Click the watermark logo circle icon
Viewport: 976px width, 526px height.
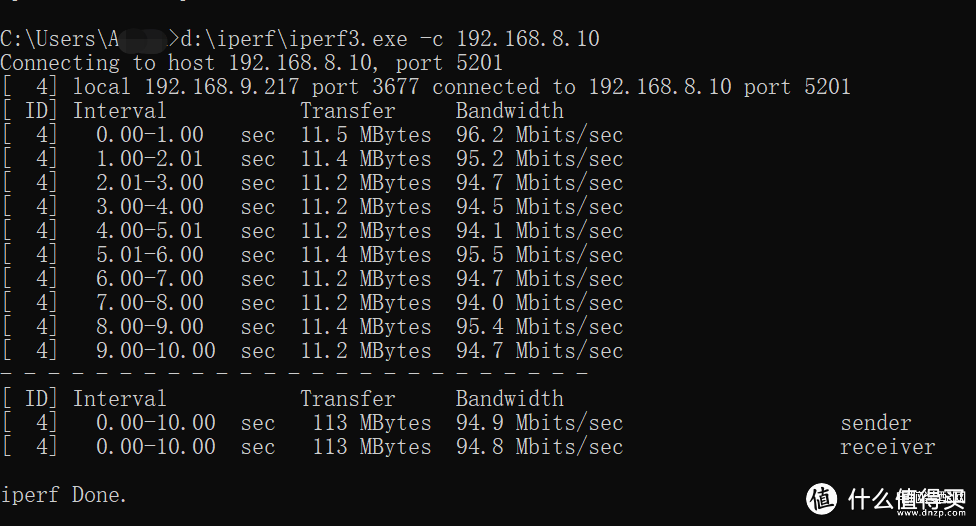[822, 499]
